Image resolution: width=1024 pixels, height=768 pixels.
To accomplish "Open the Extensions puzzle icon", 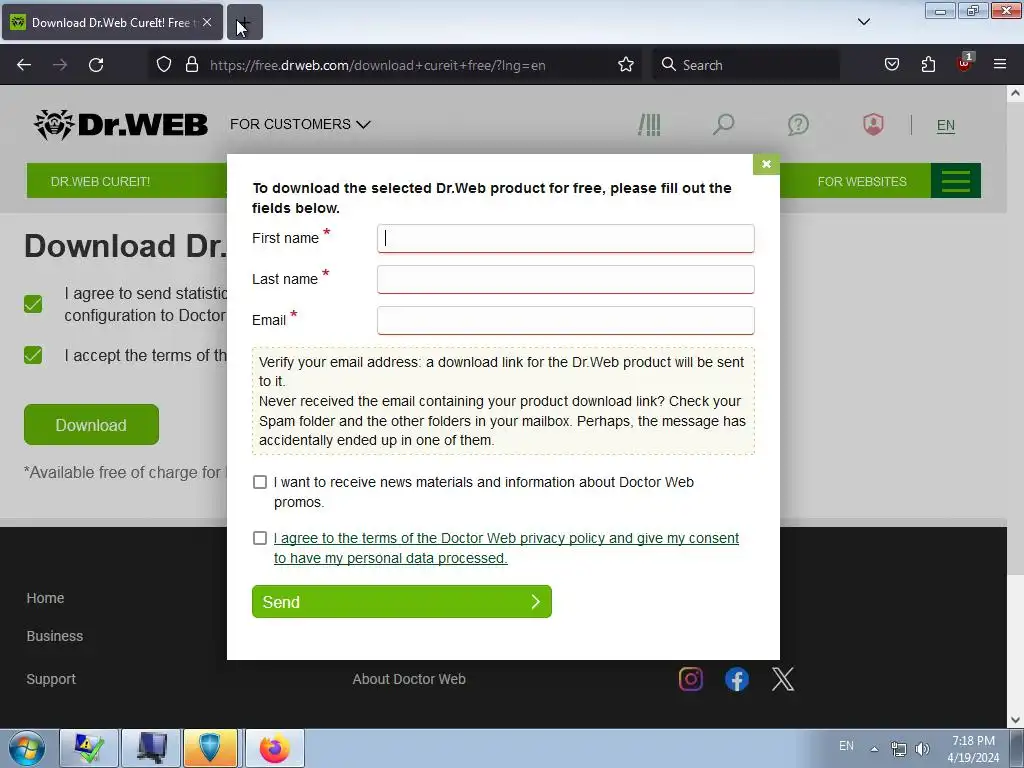I will [928, 64].
